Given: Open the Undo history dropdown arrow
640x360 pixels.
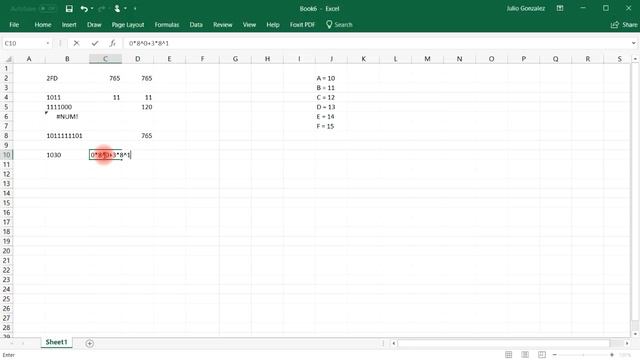Looking at the screenshot, I should [x=92, y=9].
